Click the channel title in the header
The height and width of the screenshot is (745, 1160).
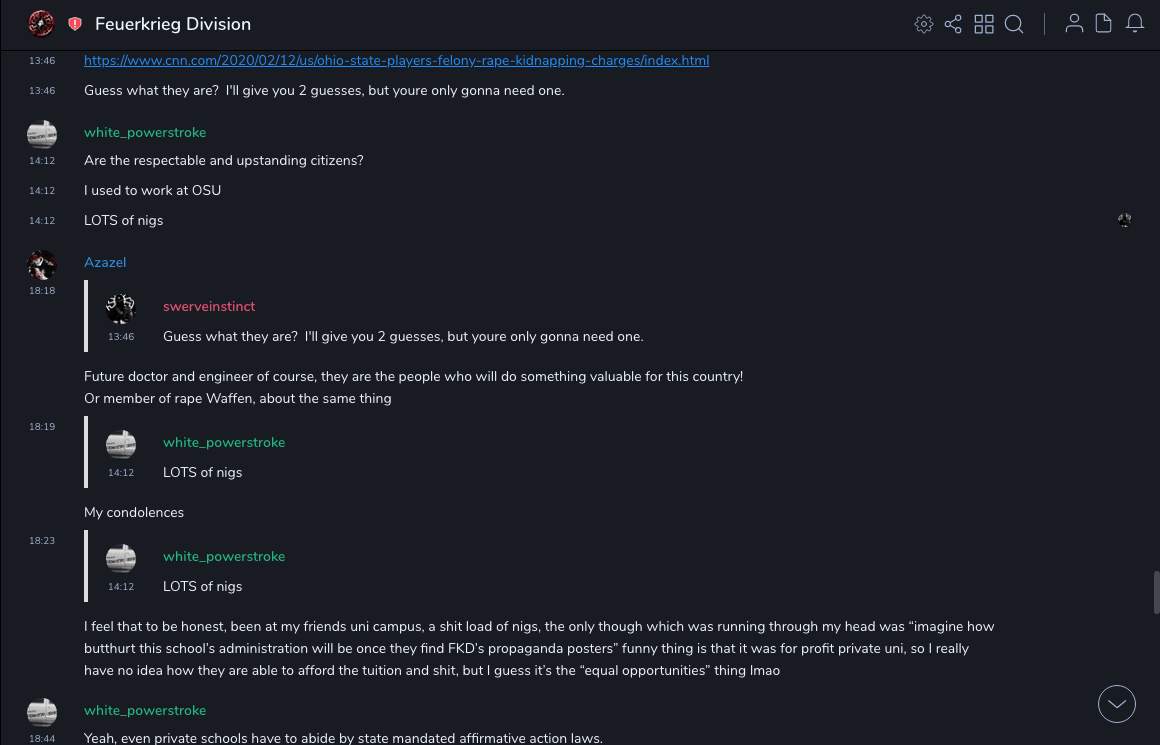tap(173, 24)
